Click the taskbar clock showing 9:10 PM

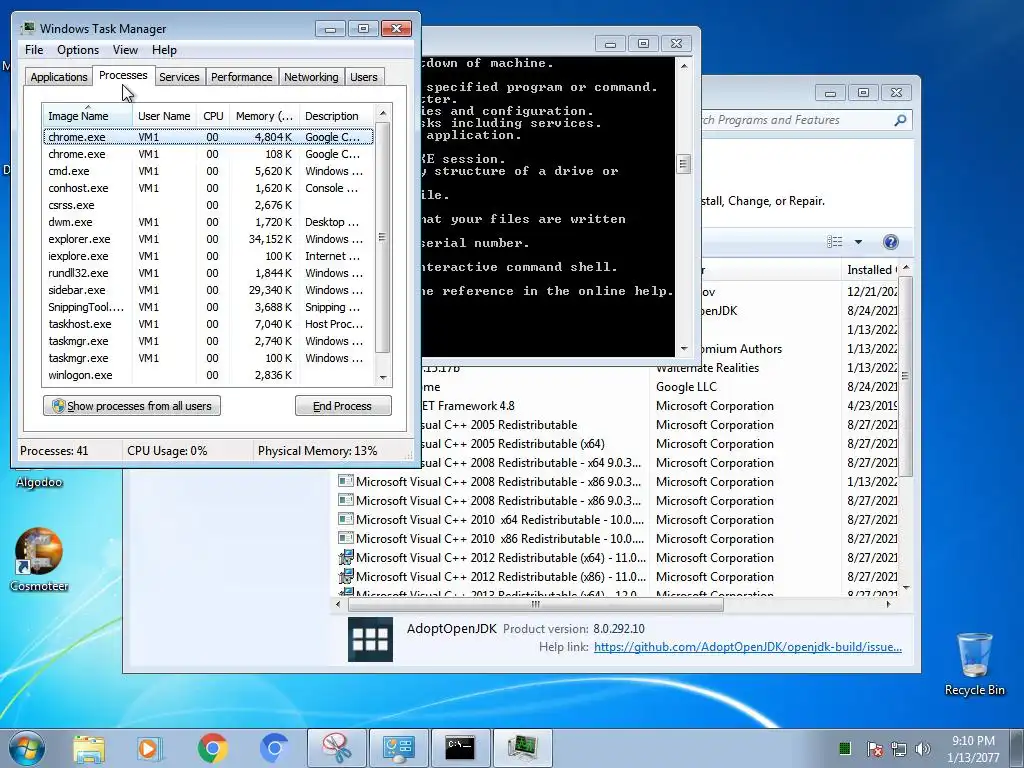(x=973, y=748)
